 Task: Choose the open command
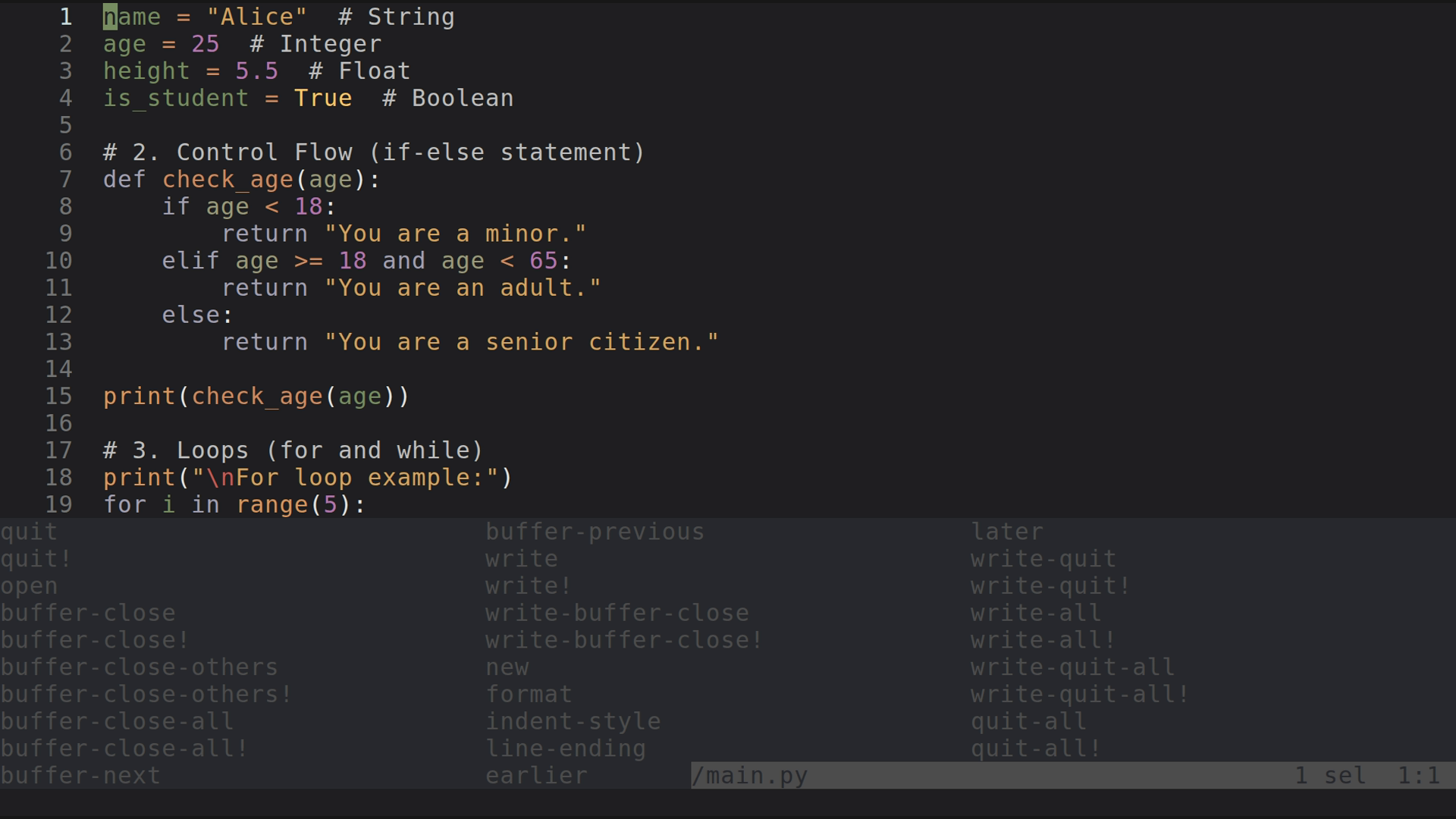pos(29,585)
